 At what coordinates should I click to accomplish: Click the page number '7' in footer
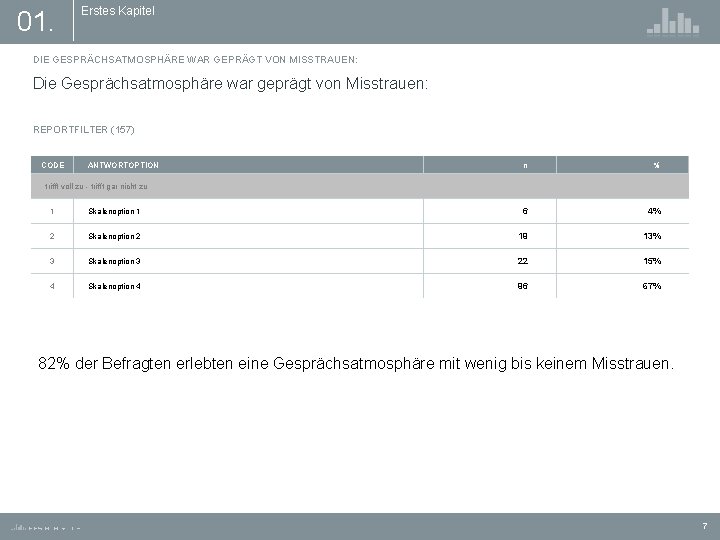[705, 526]
